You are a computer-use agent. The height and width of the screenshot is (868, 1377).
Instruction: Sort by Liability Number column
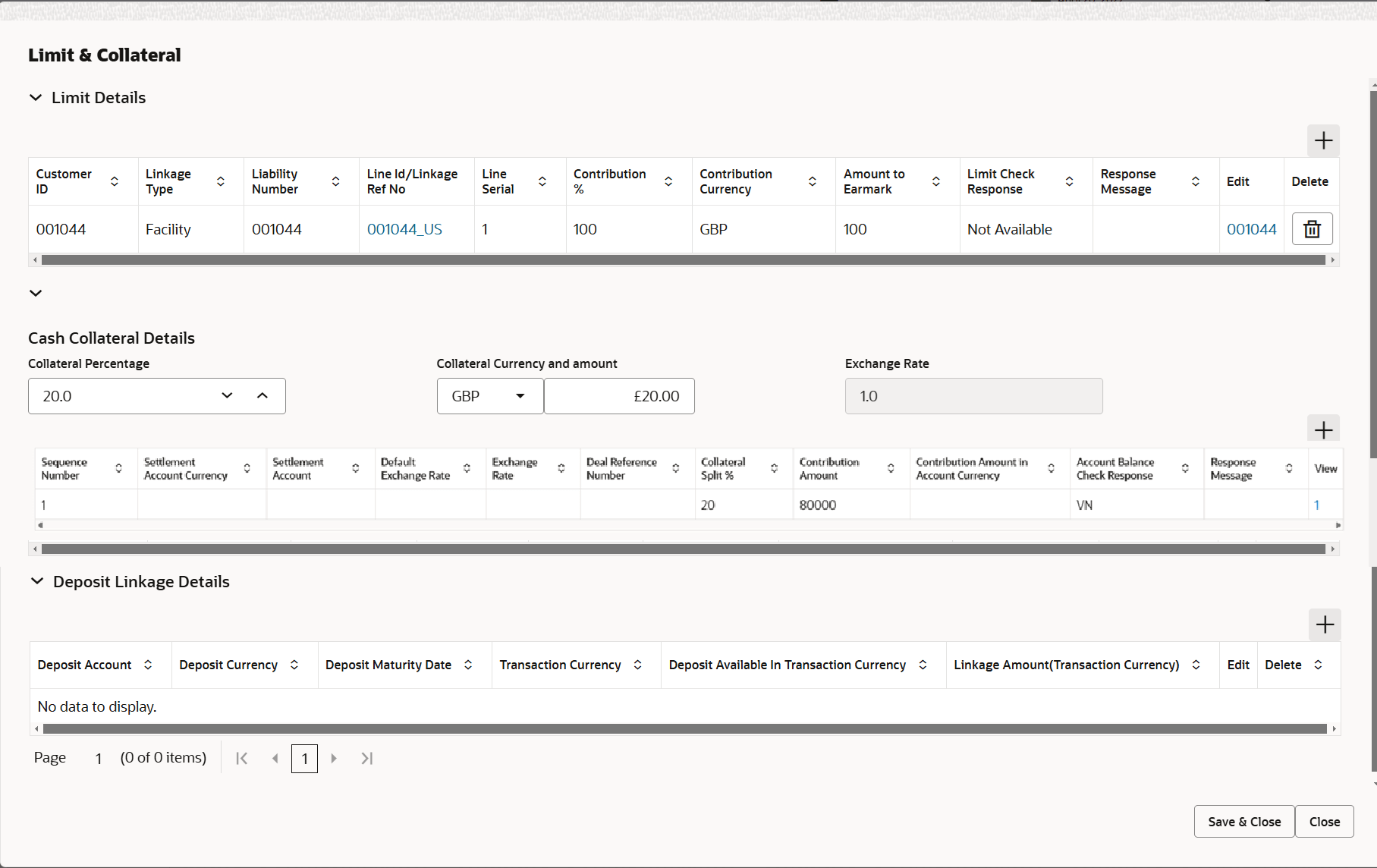(x=335, y=181)
